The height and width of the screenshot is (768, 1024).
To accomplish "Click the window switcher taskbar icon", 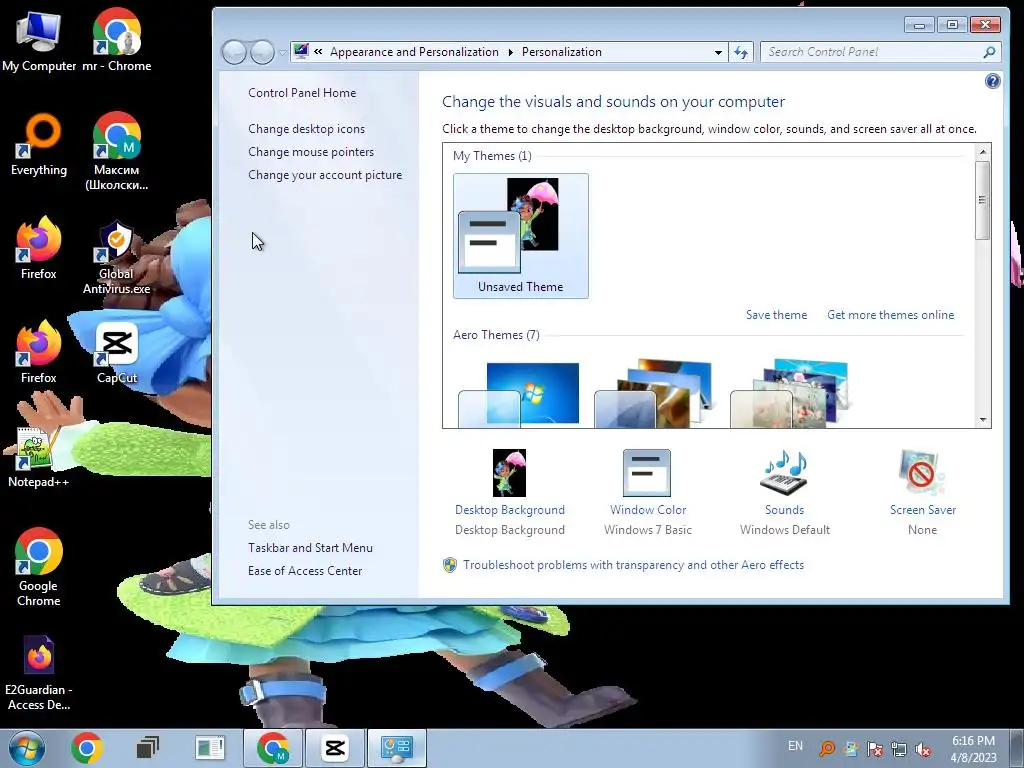I will click(x=148, y=748).
